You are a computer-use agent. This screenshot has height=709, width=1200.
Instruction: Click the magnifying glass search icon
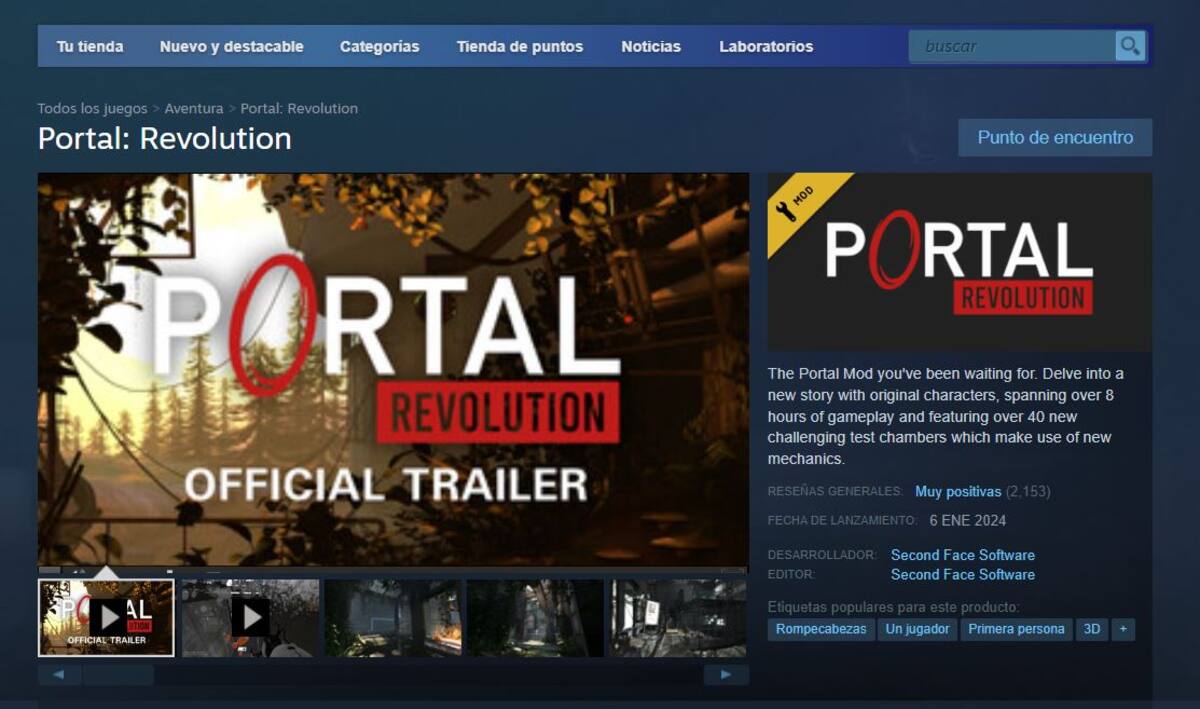(1130, 46)
